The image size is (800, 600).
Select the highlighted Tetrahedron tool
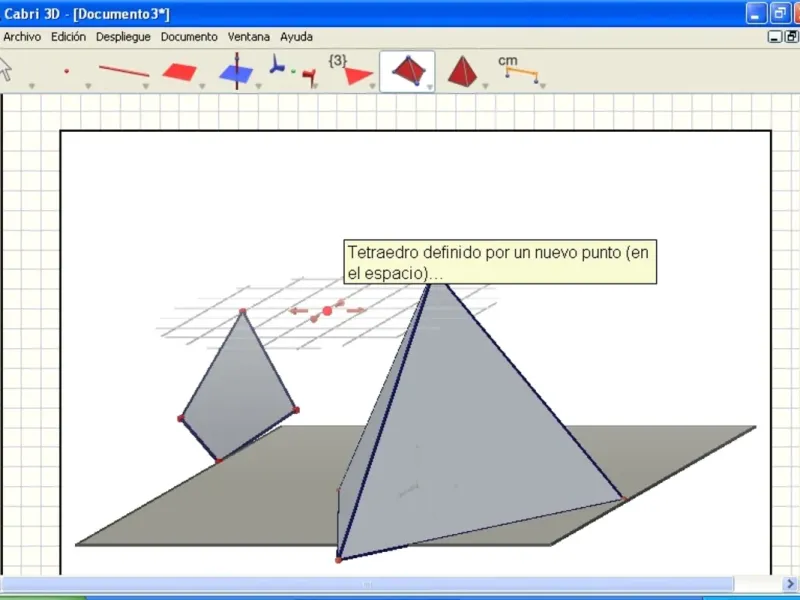click(408, 70)
